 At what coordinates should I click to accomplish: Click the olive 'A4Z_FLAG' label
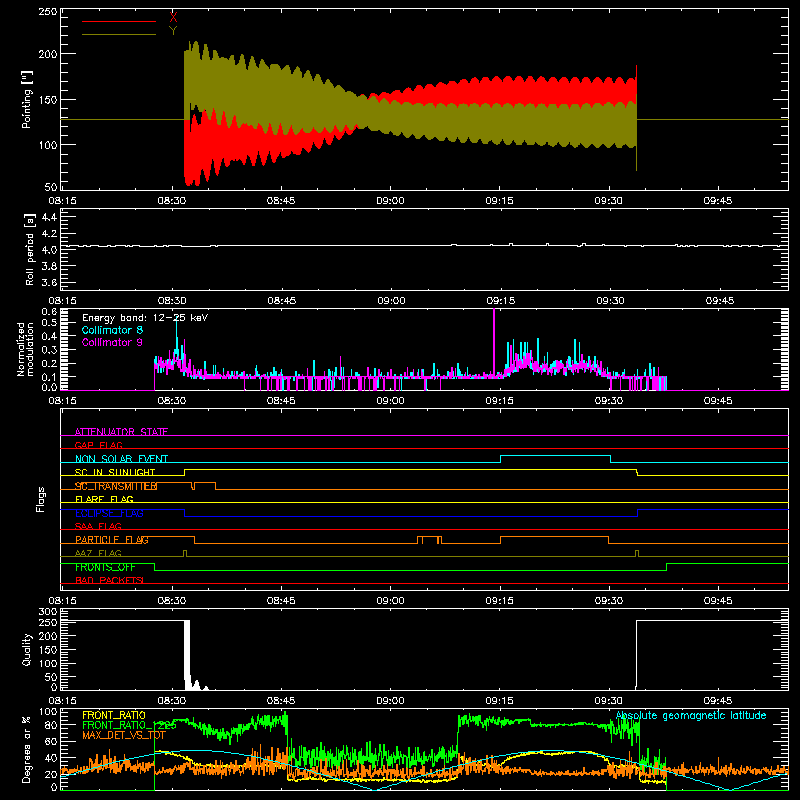98,553
